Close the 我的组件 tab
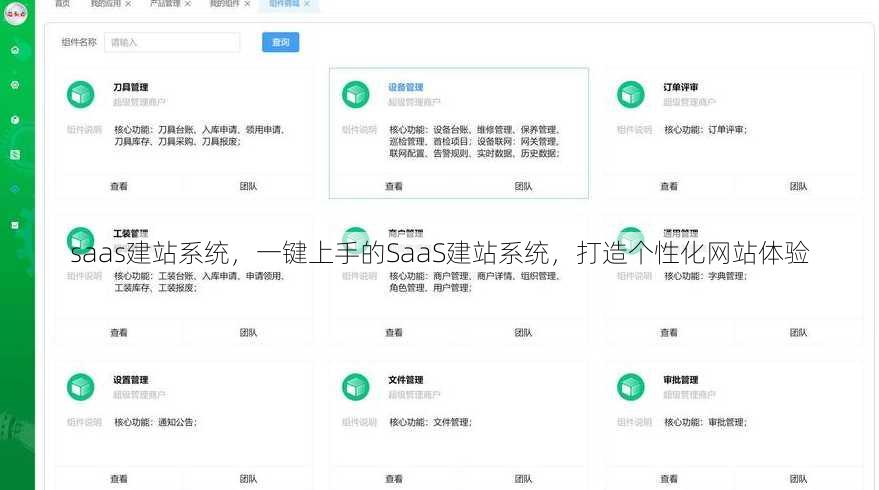Screen dimensions: 879x490 tap(247, 4)
